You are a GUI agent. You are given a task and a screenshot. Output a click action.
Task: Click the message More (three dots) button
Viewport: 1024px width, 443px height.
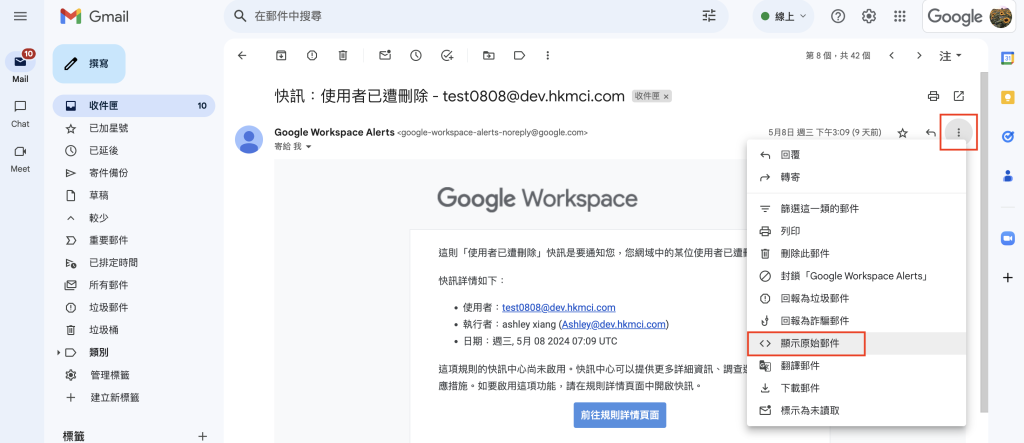[x=959, y=133]
